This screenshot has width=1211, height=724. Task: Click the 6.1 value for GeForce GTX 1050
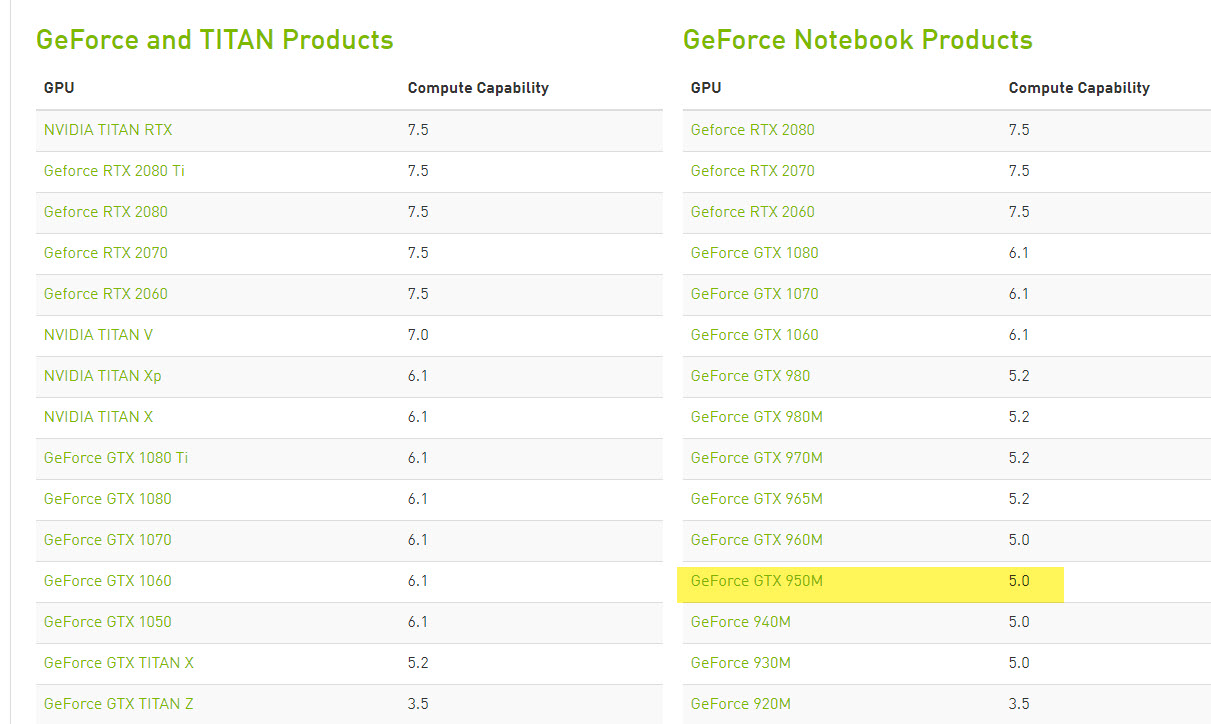(x=418, y=622)
